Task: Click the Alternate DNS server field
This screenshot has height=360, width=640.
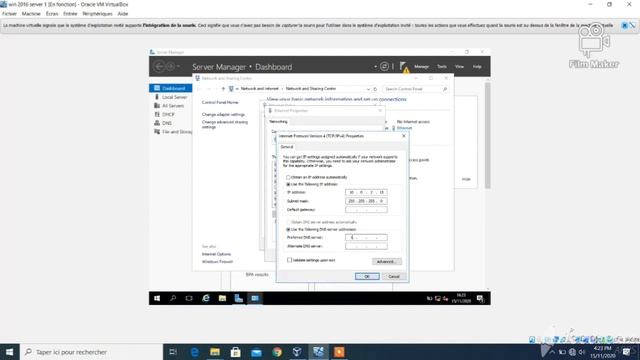Action: point(366,246)
